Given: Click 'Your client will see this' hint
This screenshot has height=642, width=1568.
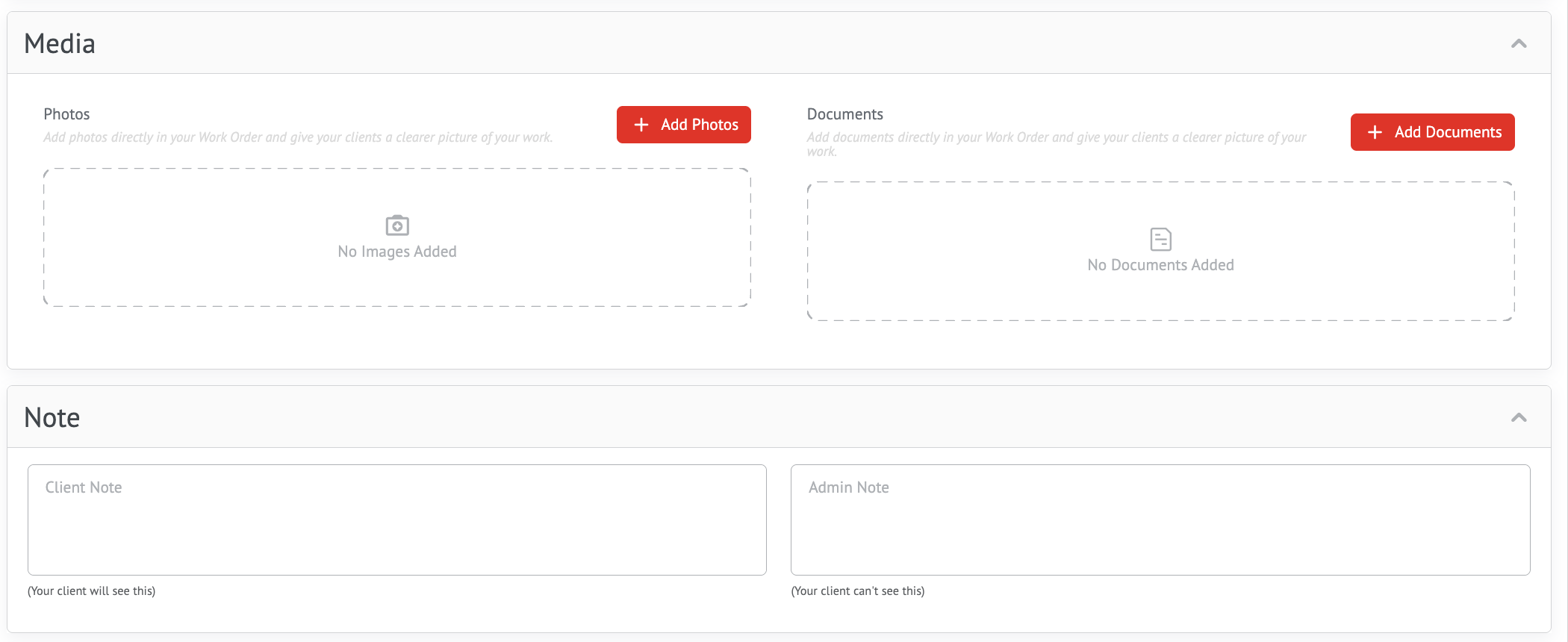Looking at the screenshot, I should pos(92,591).
